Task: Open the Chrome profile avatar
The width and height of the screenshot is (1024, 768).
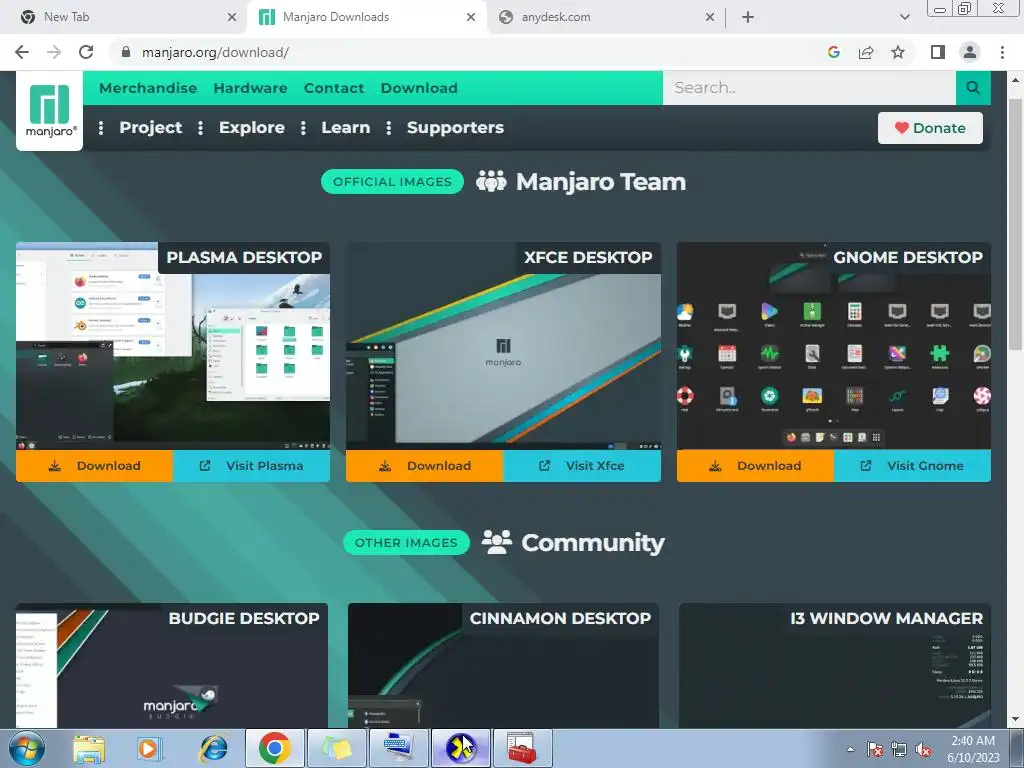Action: (970, 52)
